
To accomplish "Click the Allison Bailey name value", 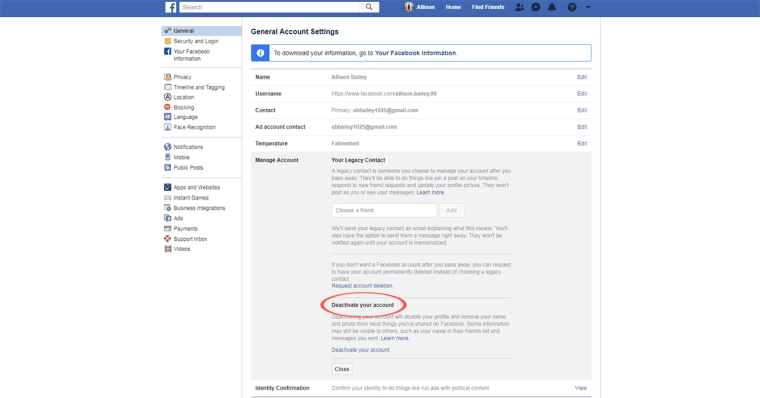I will pyautogui.click(x=349, y=77).
